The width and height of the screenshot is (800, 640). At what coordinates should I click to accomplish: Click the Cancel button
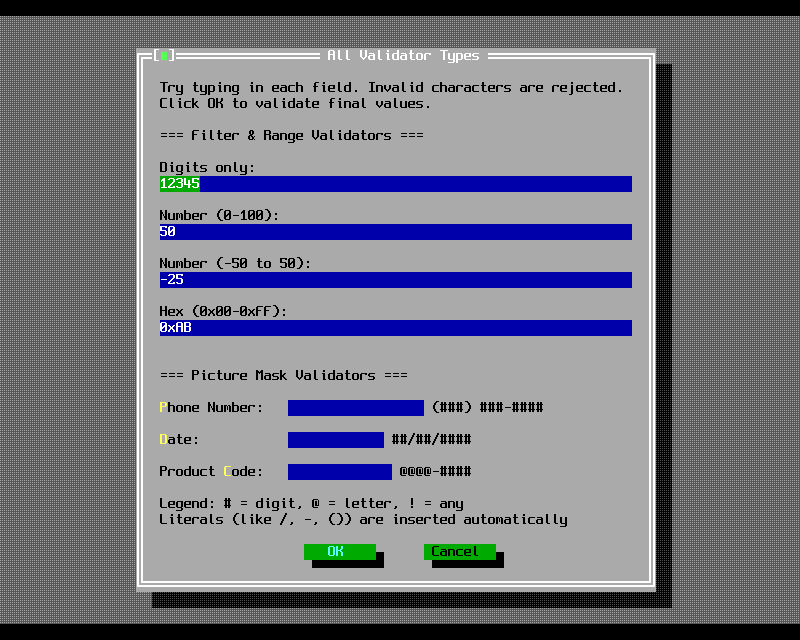pos(460,552)
